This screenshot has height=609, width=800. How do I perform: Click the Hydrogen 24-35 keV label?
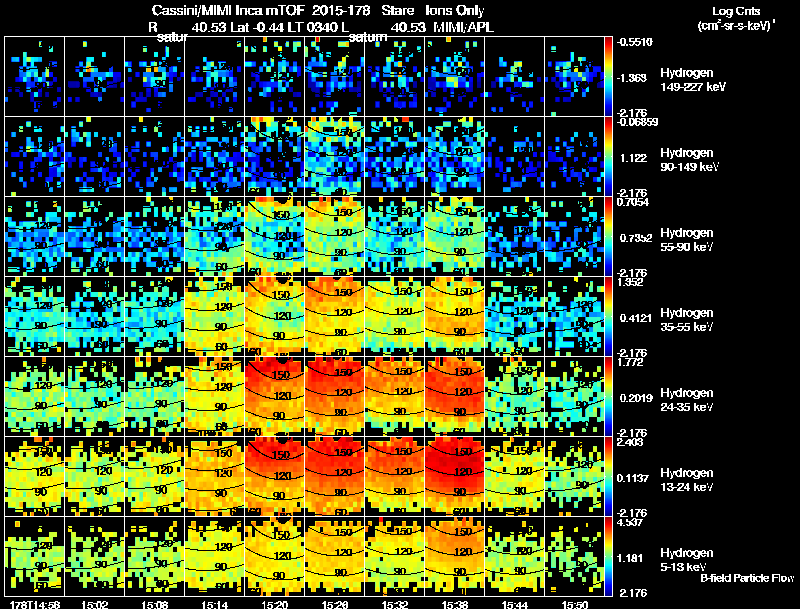click(687, 400)
